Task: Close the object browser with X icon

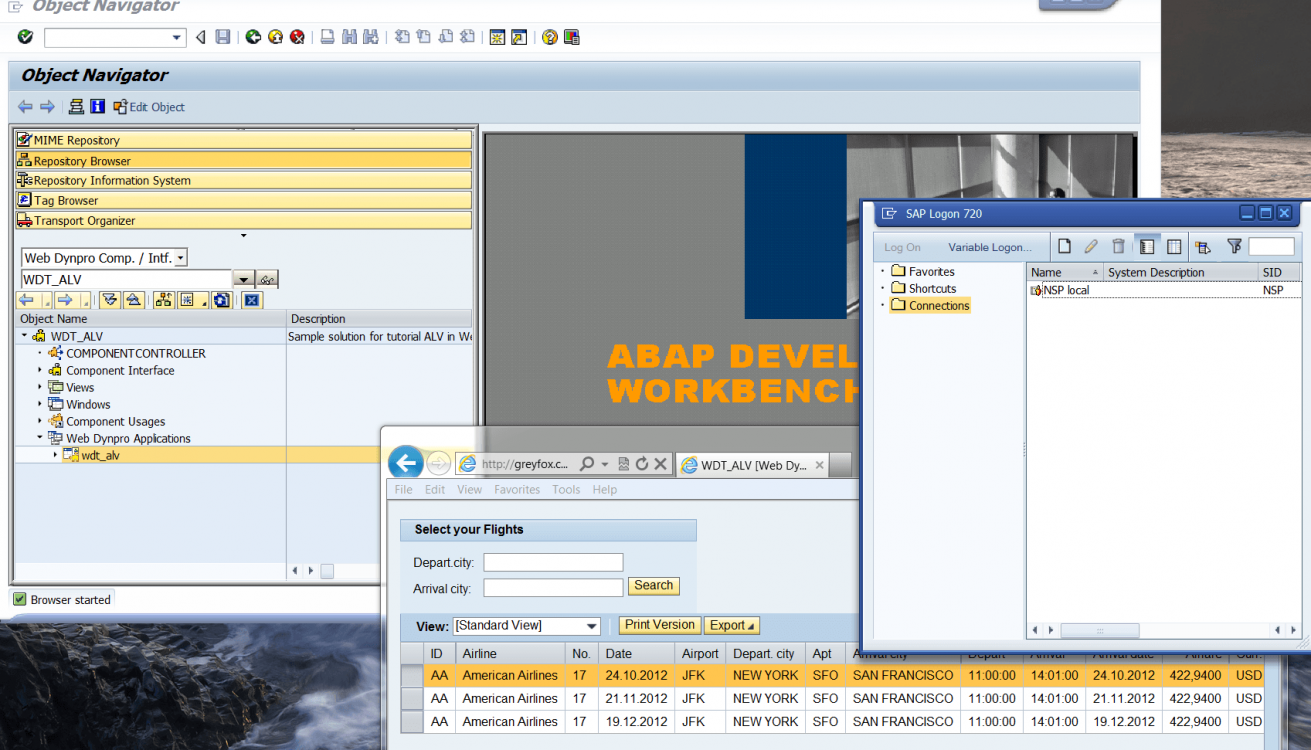Action: tap(252, 300)
